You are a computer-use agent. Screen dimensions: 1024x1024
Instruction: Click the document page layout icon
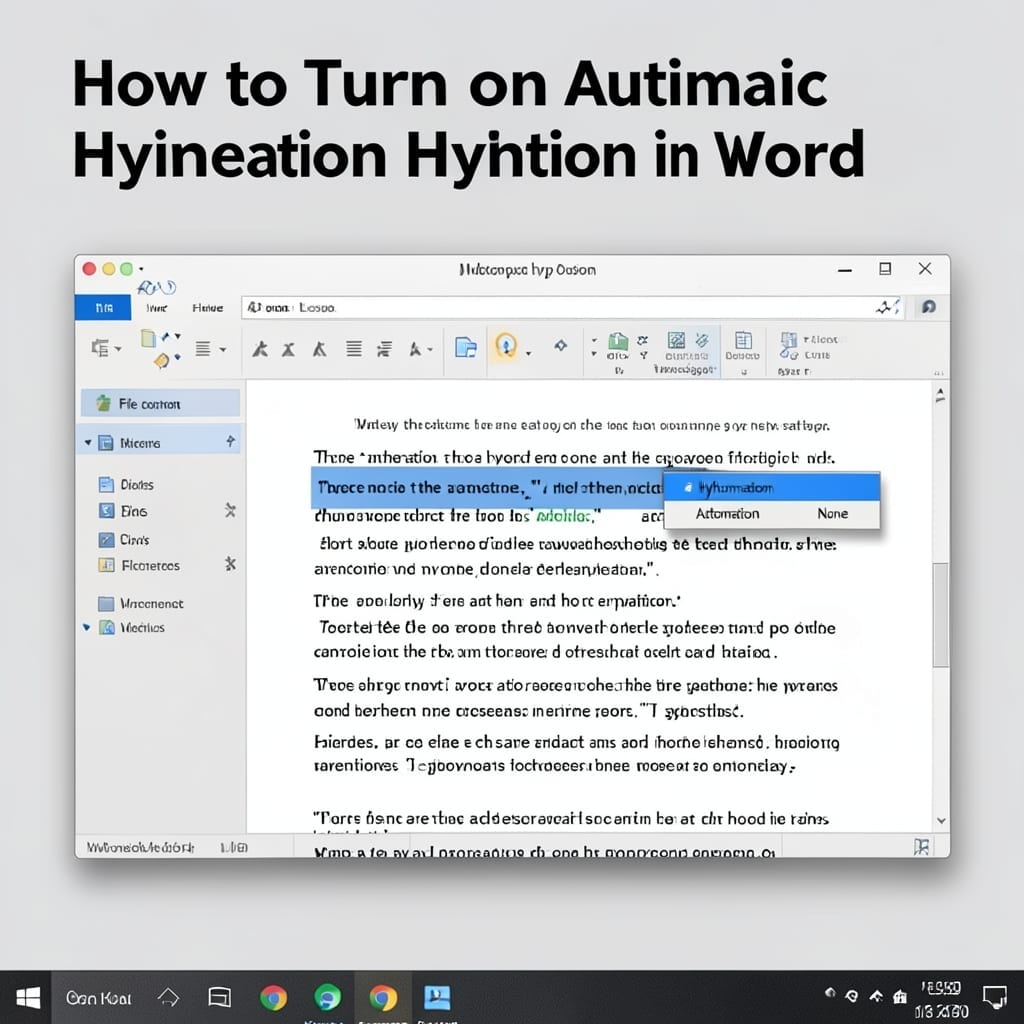tap(743, 340)
